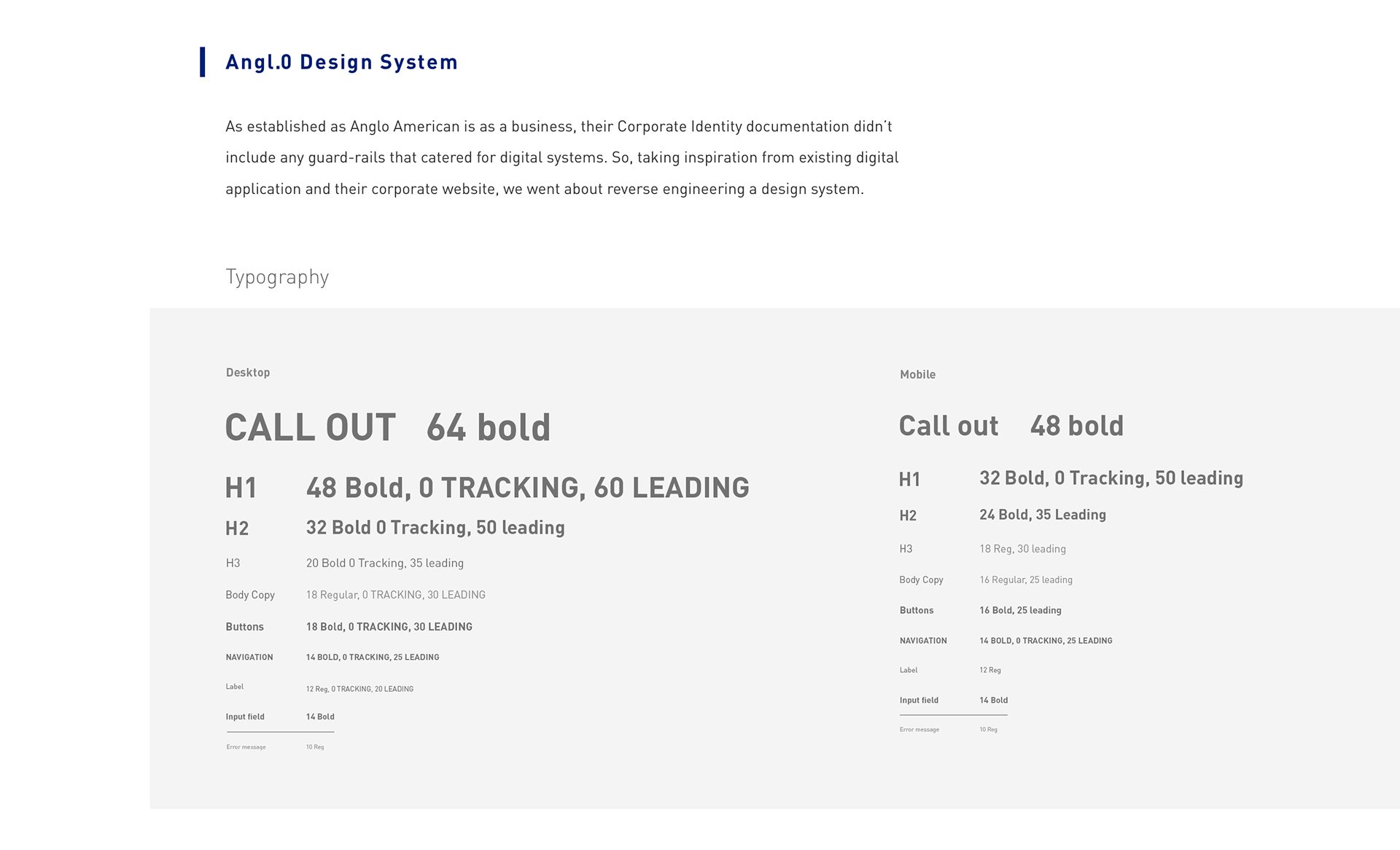Viewport: 1400px width, 850px height.
Task: Click the desktop Input field sample
Action: pyautogui.click(x=280, y=722)
